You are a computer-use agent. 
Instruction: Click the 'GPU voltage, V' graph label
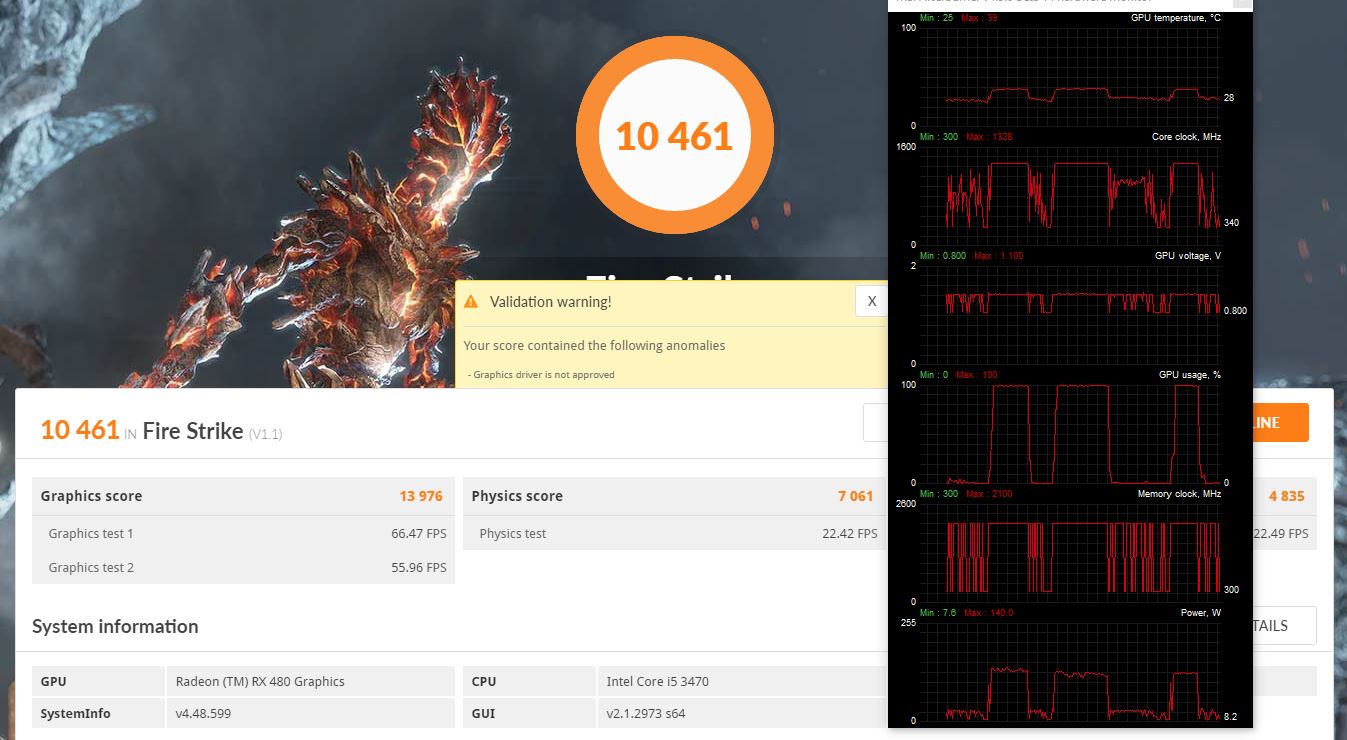click(1187, 256)
